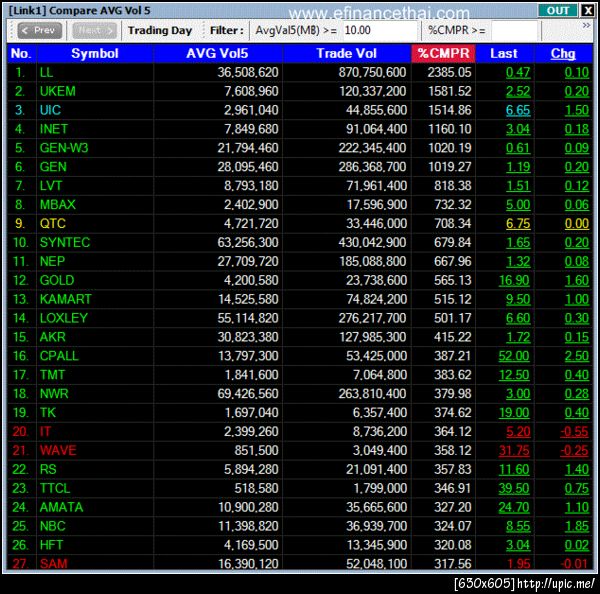Image resolution: width=600 pixels, height=594 pixels.
Task: Select symbol CPALL
Action: coord(59,356)
